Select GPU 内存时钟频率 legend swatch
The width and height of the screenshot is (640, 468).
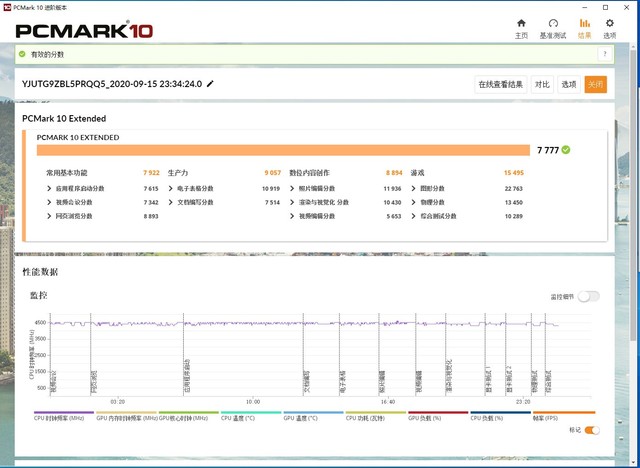(x=126, y=413)
